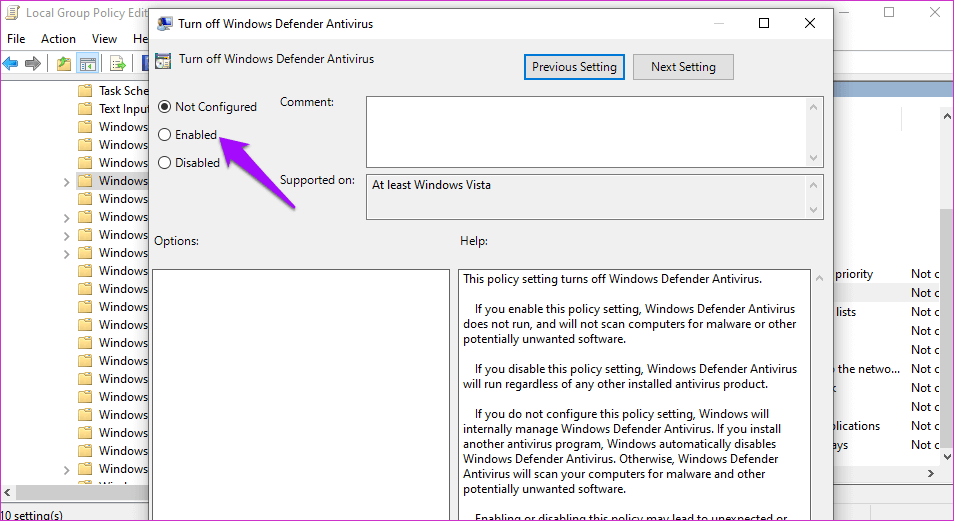Click the editor's right pane scroll-down arrow

click(x=947, y=456)
